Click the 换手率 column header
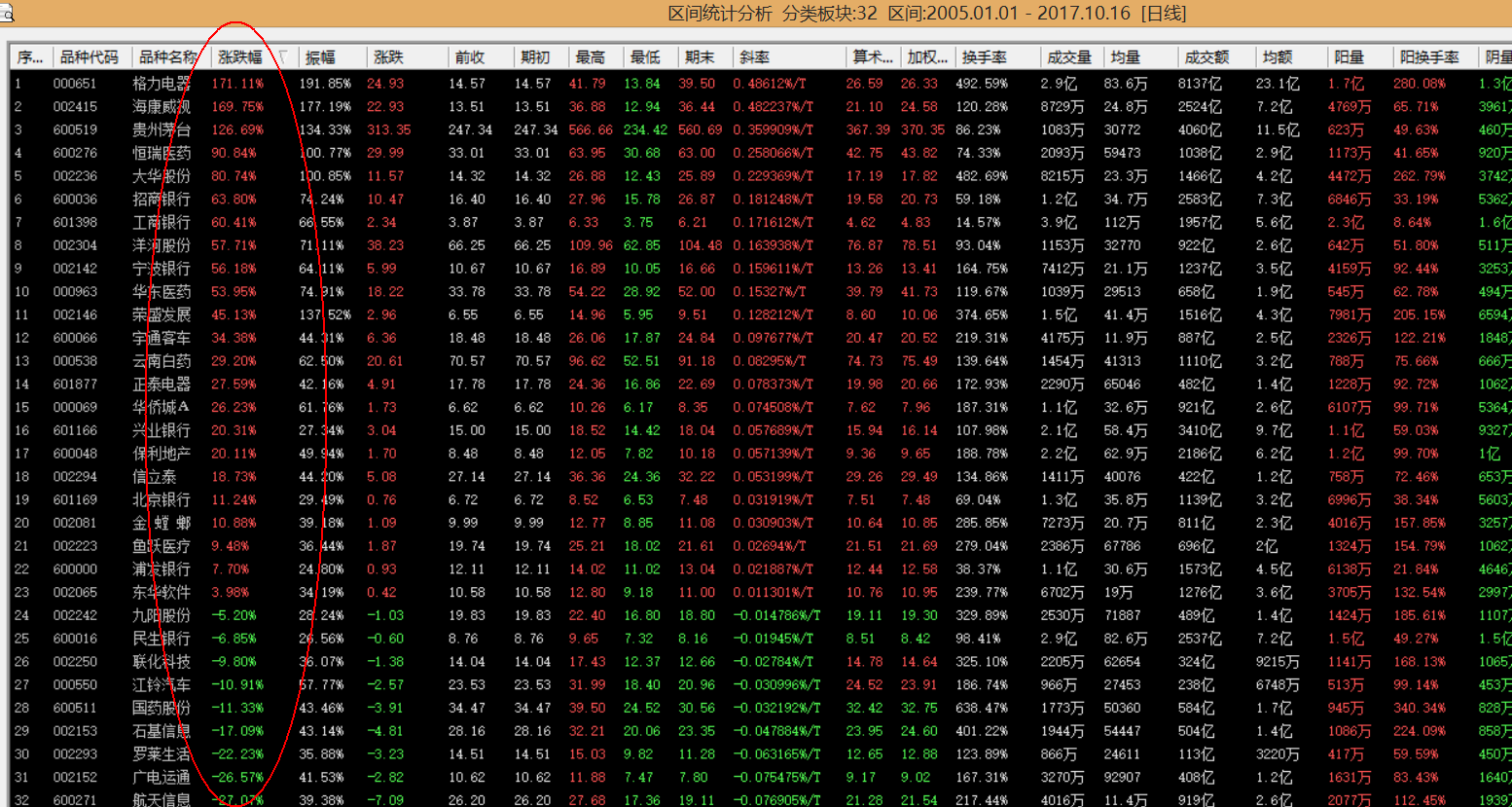The height and width of the screenshot is (807, 1512). (984, 57)
